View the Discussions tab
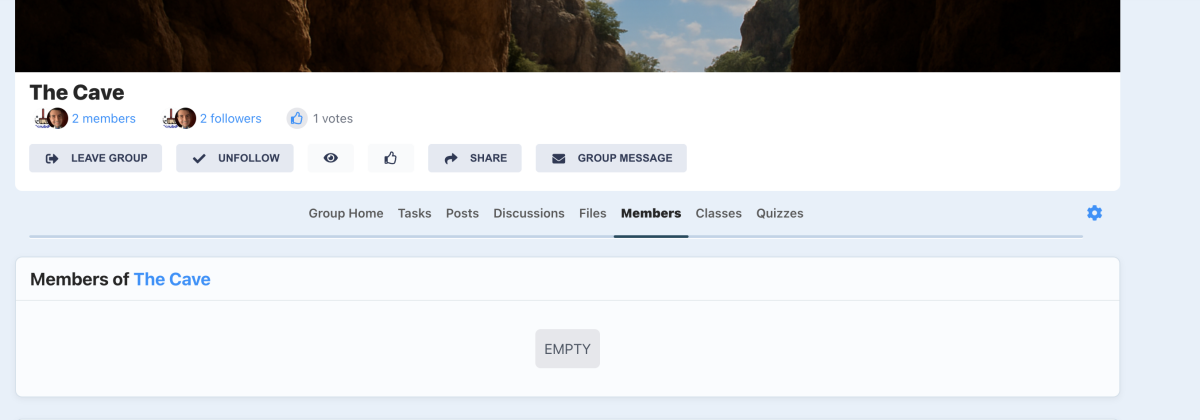This screenshot has width=1200, height=420. (528, 213)
